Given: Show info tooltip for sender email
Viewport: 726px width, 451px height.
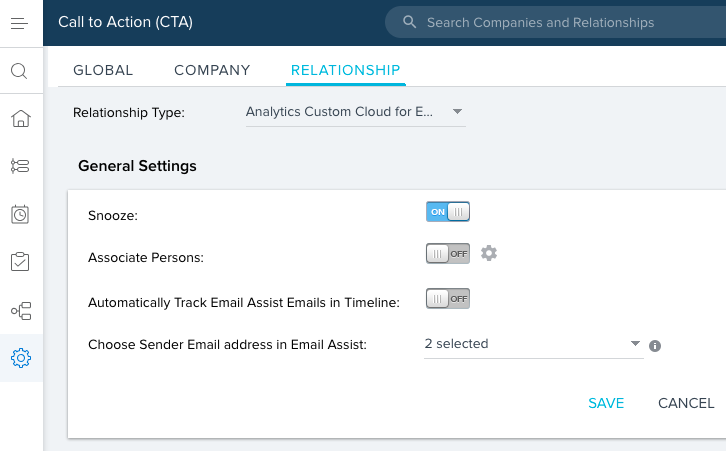Looking at the screenshot, I should [x=655, y=346].
